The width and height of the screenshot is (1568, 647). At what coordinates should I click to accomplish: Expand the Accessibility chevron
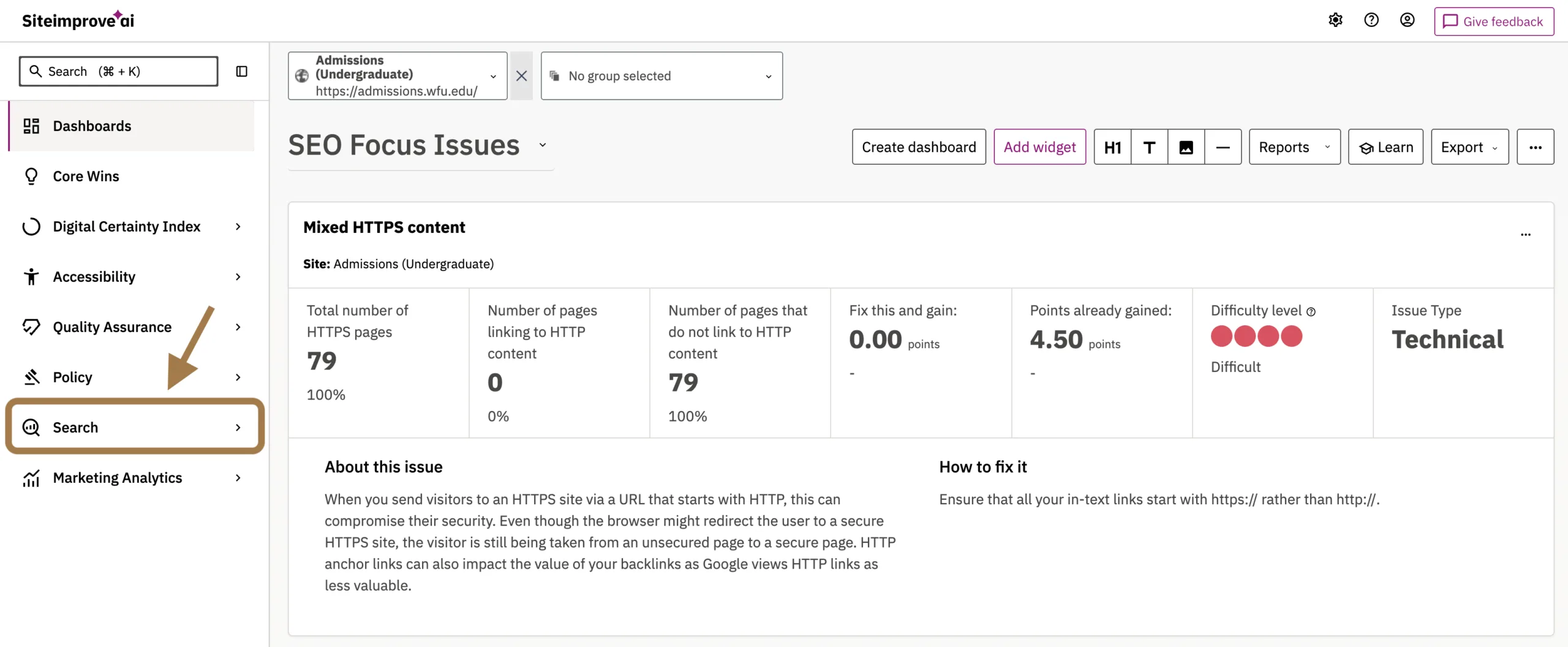pos(238,277)
